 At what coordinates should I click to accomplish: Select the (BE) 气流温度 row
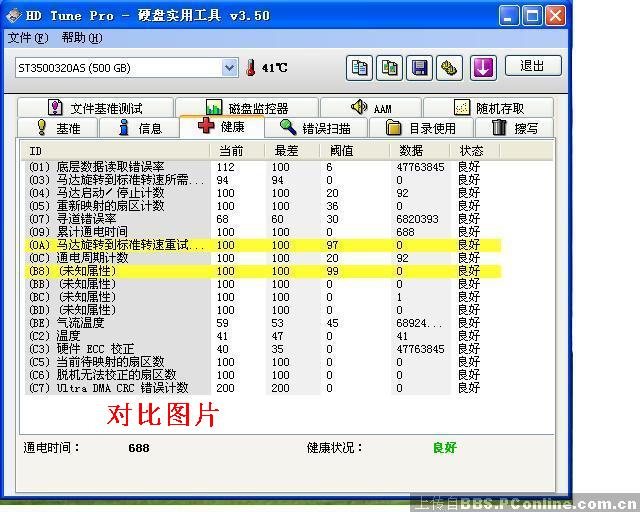pyautogui.click(x=262, y=323)
